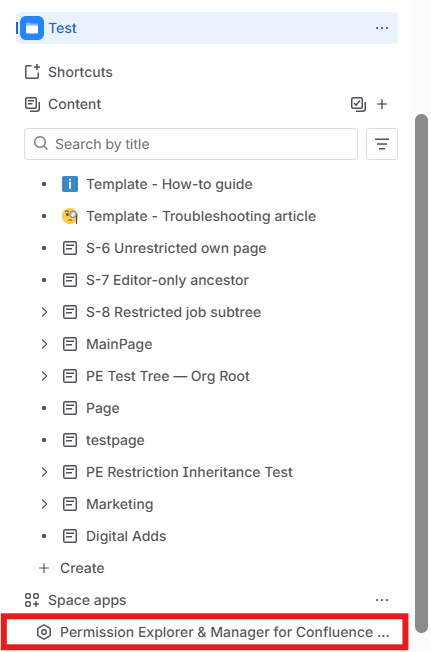
Task: Open the Shortcuts section
Action: click(80, 72)
